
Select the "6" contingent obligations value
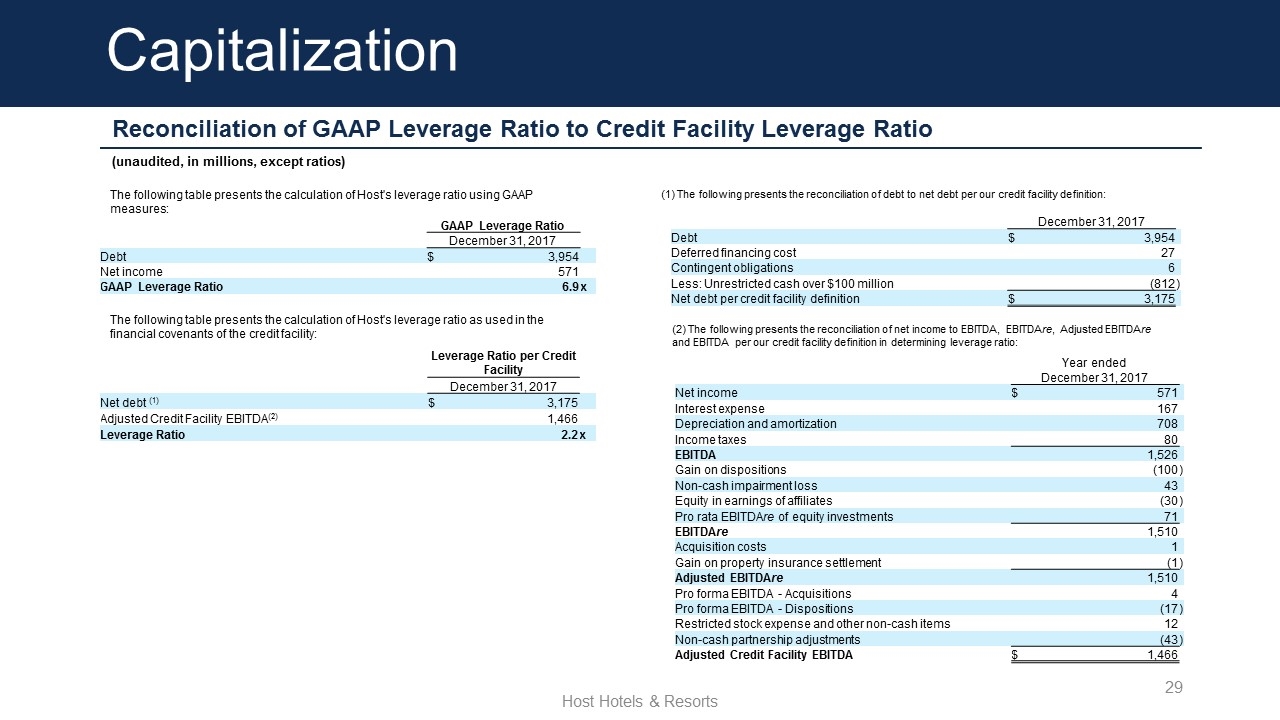(x=1171, y=267)
